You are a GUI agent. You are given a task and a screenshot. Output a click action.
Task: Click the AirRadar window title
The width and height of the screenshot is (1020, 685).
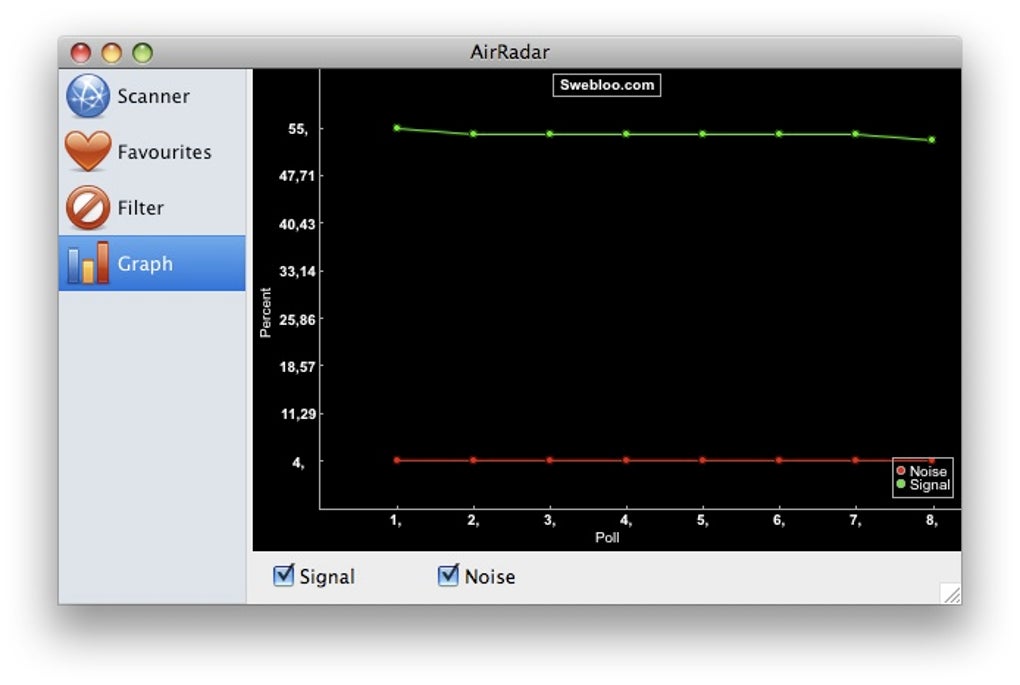click(510, 52)
